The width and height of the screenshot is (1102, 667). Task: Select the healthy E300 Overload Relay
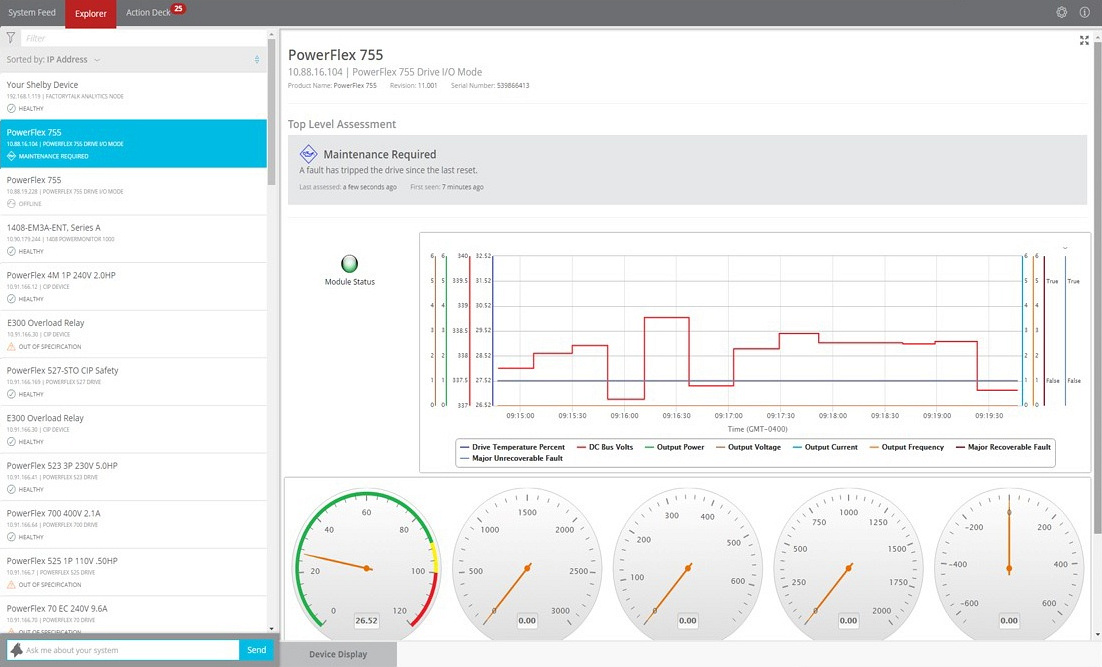[134, 429]
